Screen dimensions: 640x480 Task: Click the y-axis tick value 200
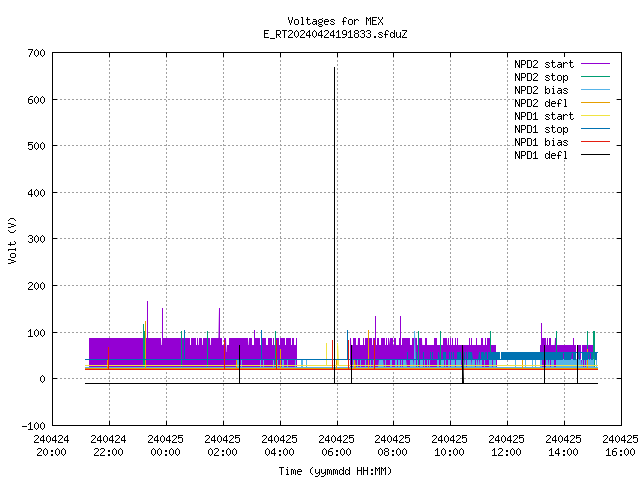36,286
